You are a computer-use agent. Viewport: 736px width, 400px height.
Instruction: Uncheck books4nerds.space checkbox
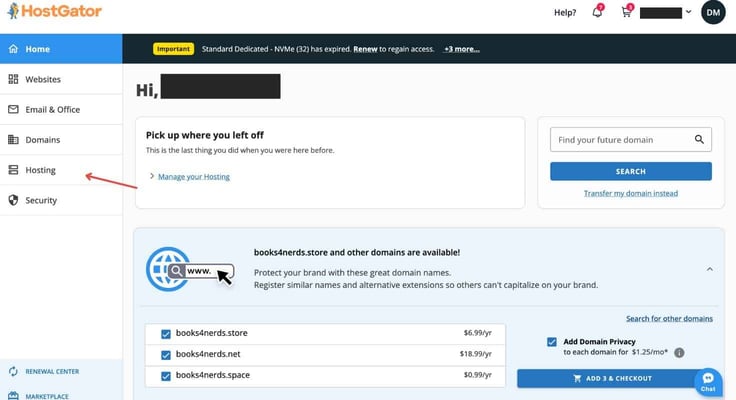click(166, 376)
